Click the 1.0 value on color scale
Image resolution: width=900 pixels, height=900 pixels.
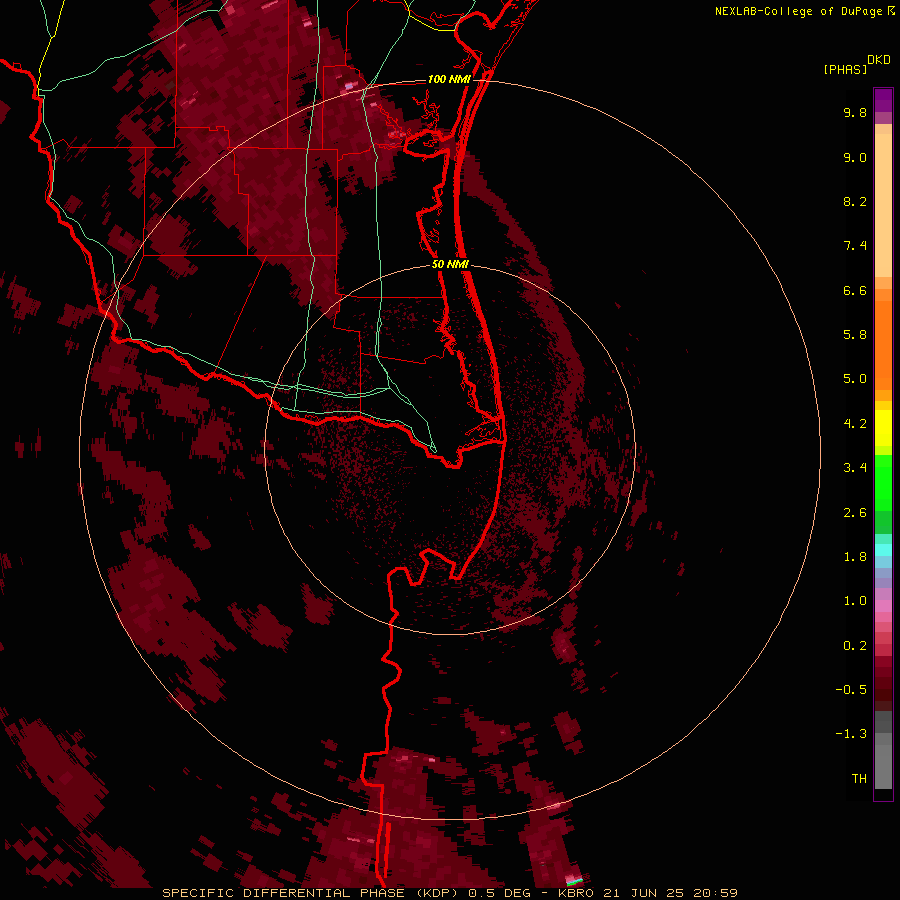pos(855,601)
